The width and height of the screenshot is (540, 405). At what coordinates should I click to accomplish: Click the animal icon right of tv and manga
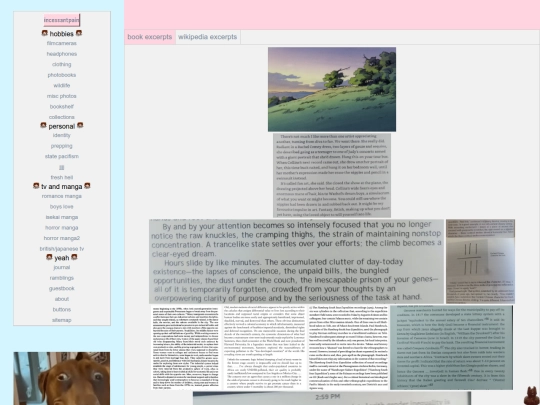[87, 186]
